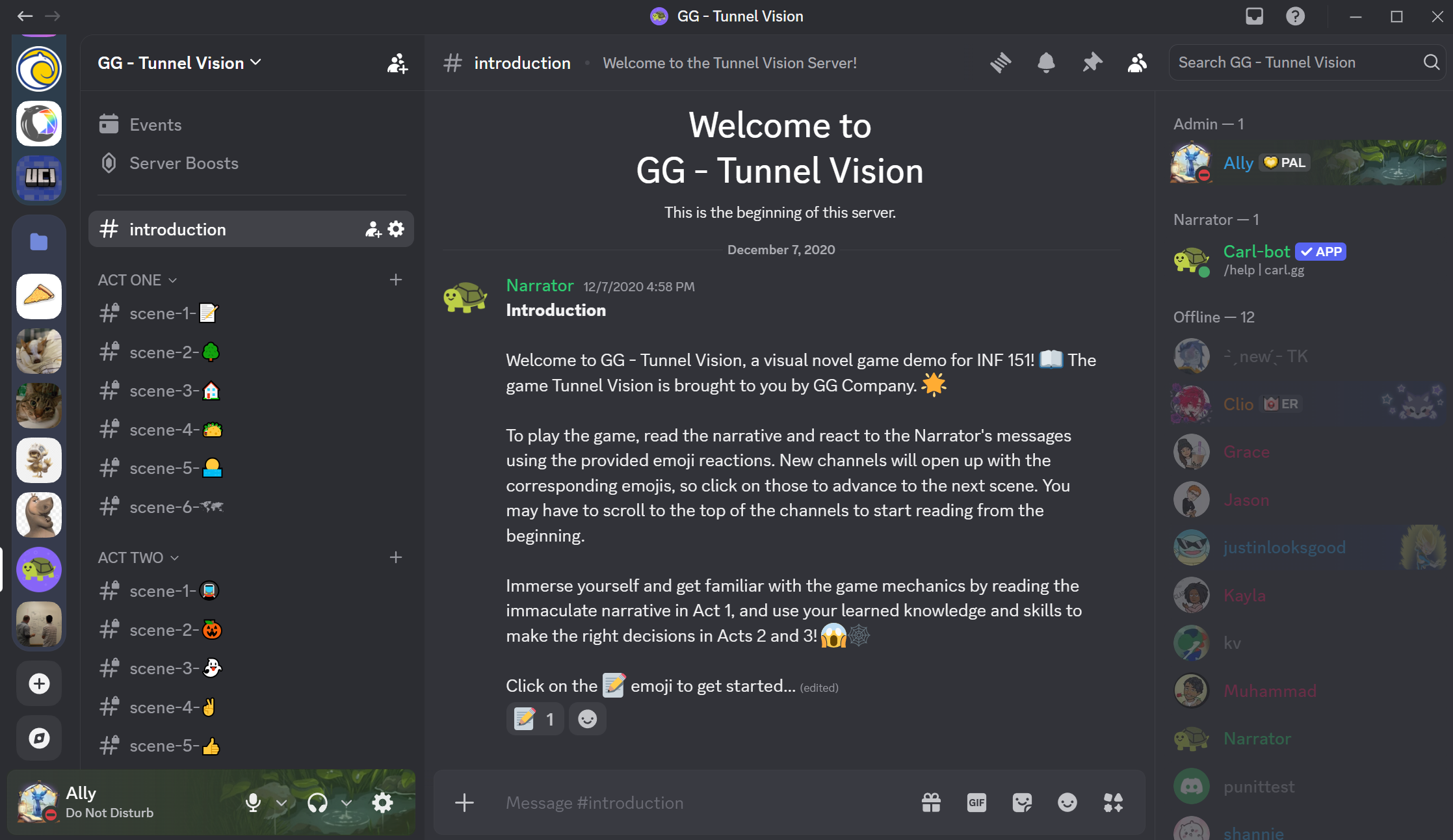1453x840 pixels.
Task: Click the Narrator username on the message
Action: click(x=540, y=285)
